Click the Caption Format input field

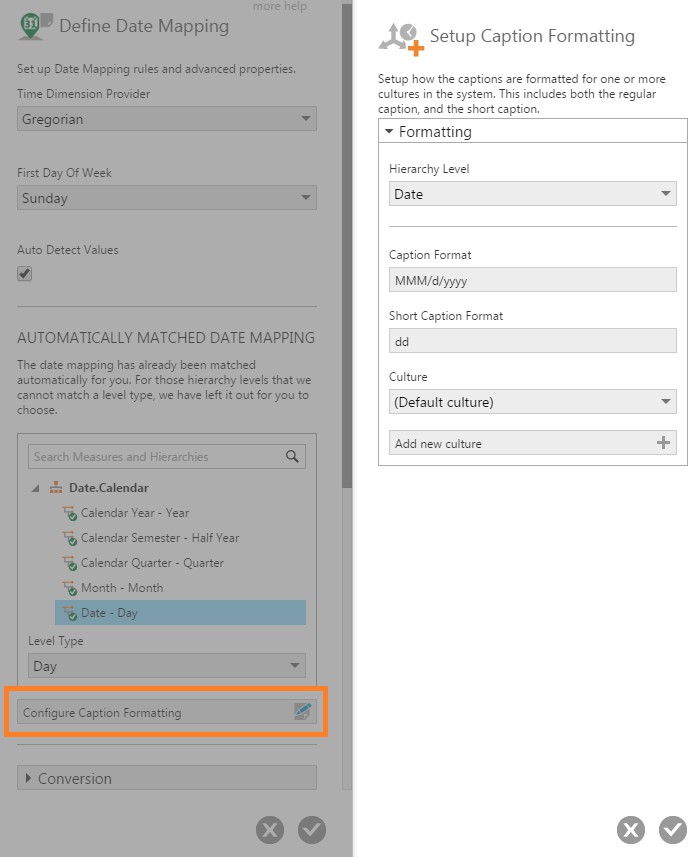[x=530, y=280]
